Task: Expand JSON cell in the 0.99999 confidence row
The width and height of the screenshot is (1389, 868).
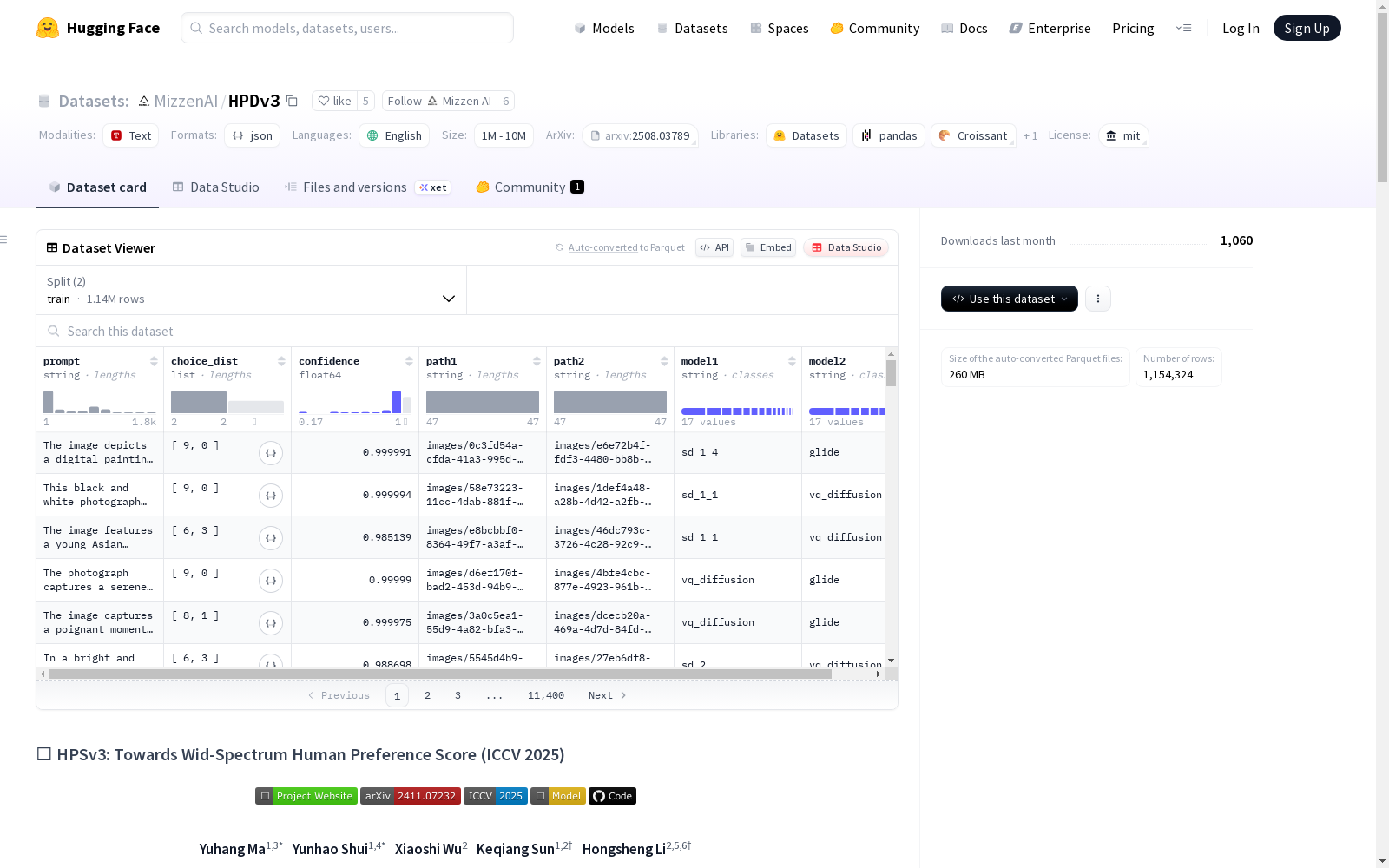Action: click(x=271, y=581)
